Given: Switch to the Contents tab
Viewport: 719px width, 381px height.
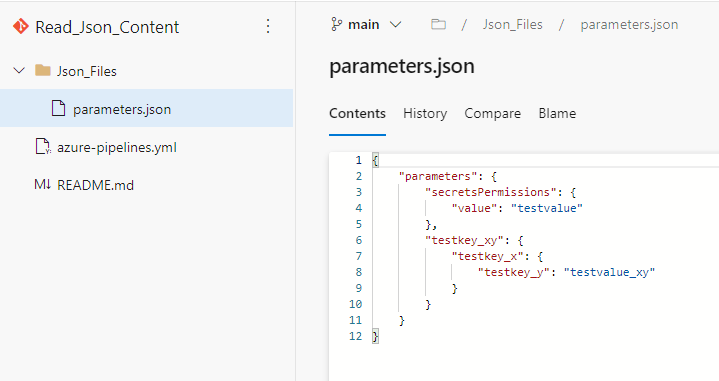Looking at the screenshot, I should tap(357, 113).
